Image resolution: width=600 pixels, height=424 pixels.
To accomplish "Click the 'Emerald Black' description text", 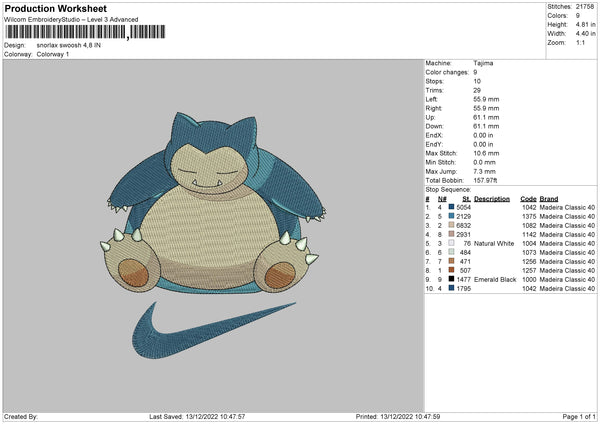I will point(495,279).
